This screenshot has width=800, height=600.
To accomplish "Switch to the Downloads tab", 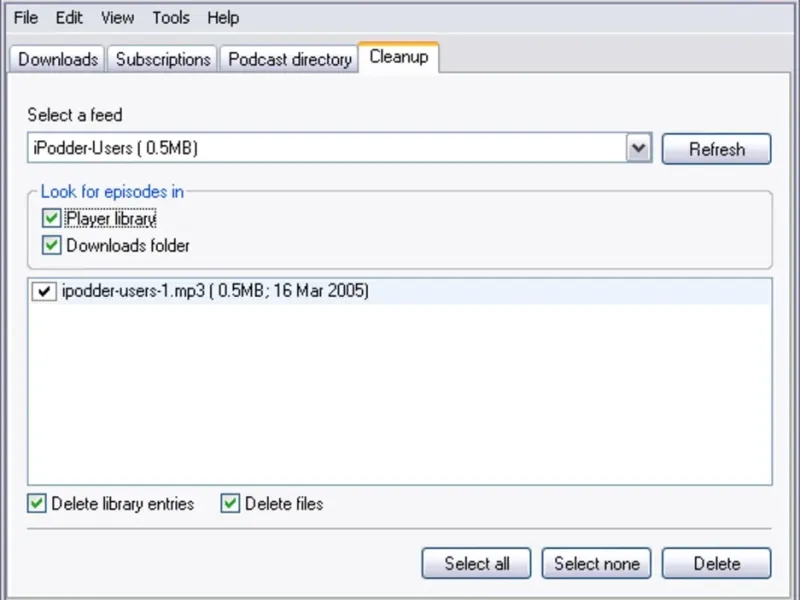I will (x=58, y=59).
